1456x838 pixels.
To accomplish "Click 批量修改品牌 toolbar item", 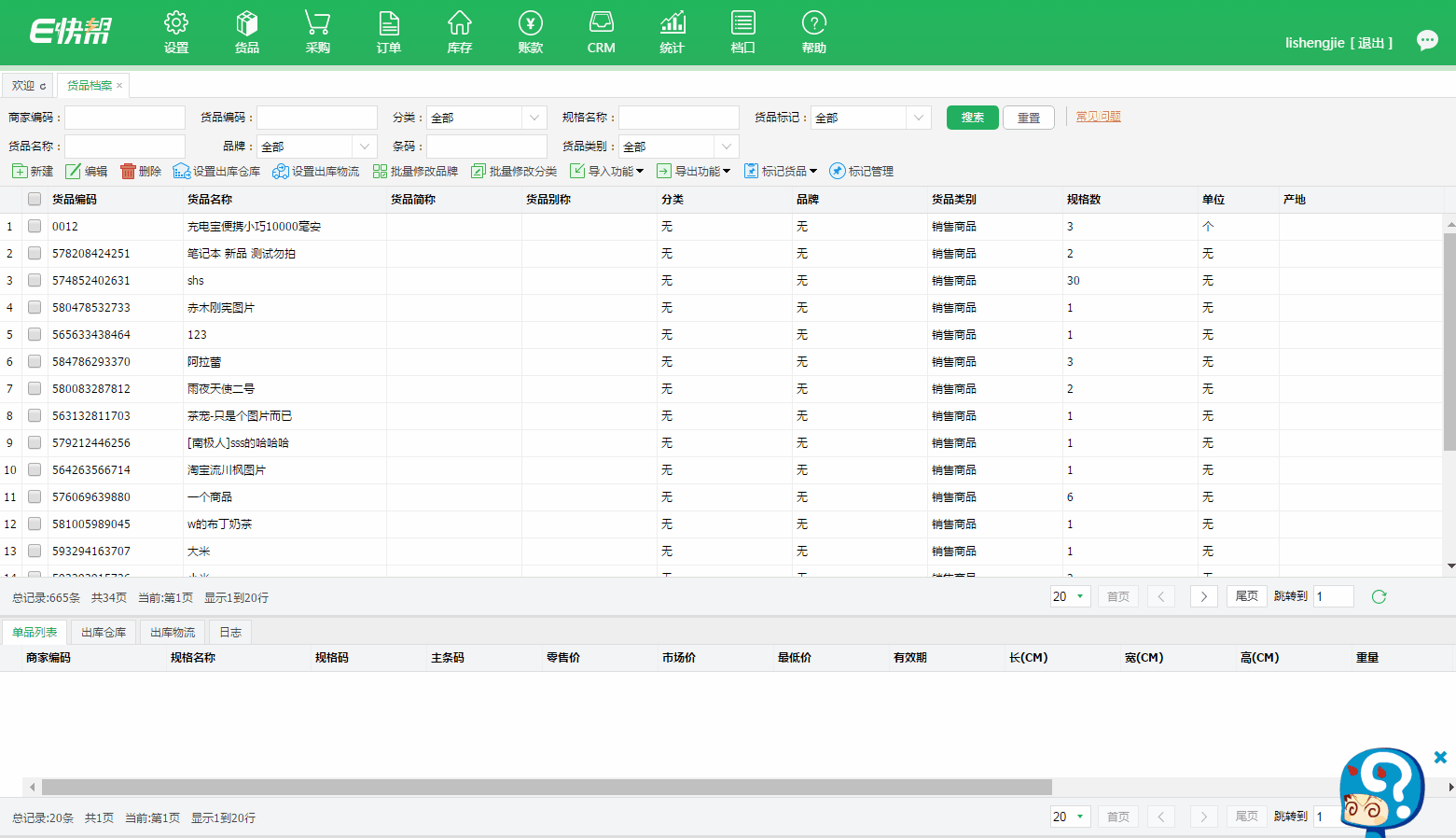I will (x=415, y=171).
